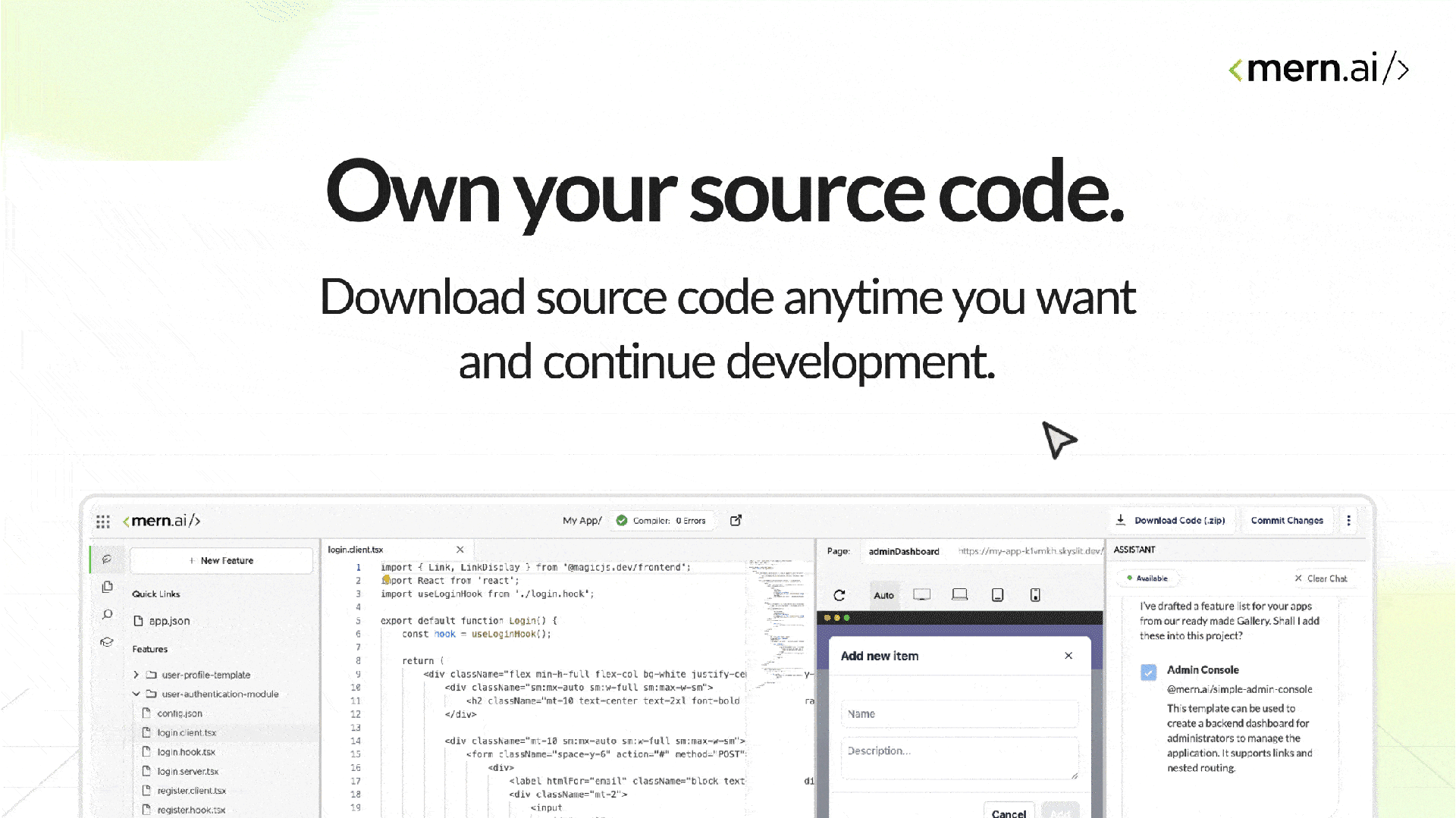Click Download Code (.zip) button

tap(1171, 520)
